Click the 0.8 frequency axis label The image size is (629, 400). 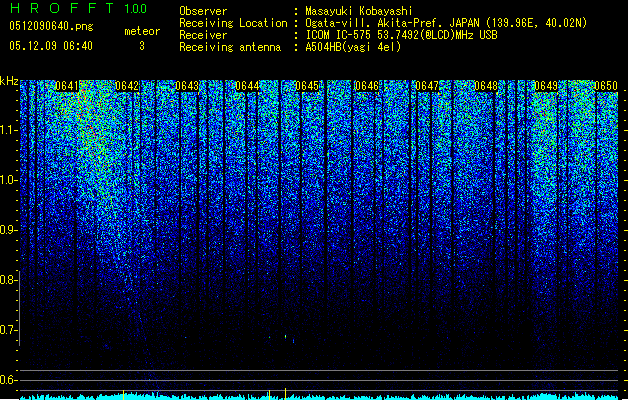(x=8, y=280)
